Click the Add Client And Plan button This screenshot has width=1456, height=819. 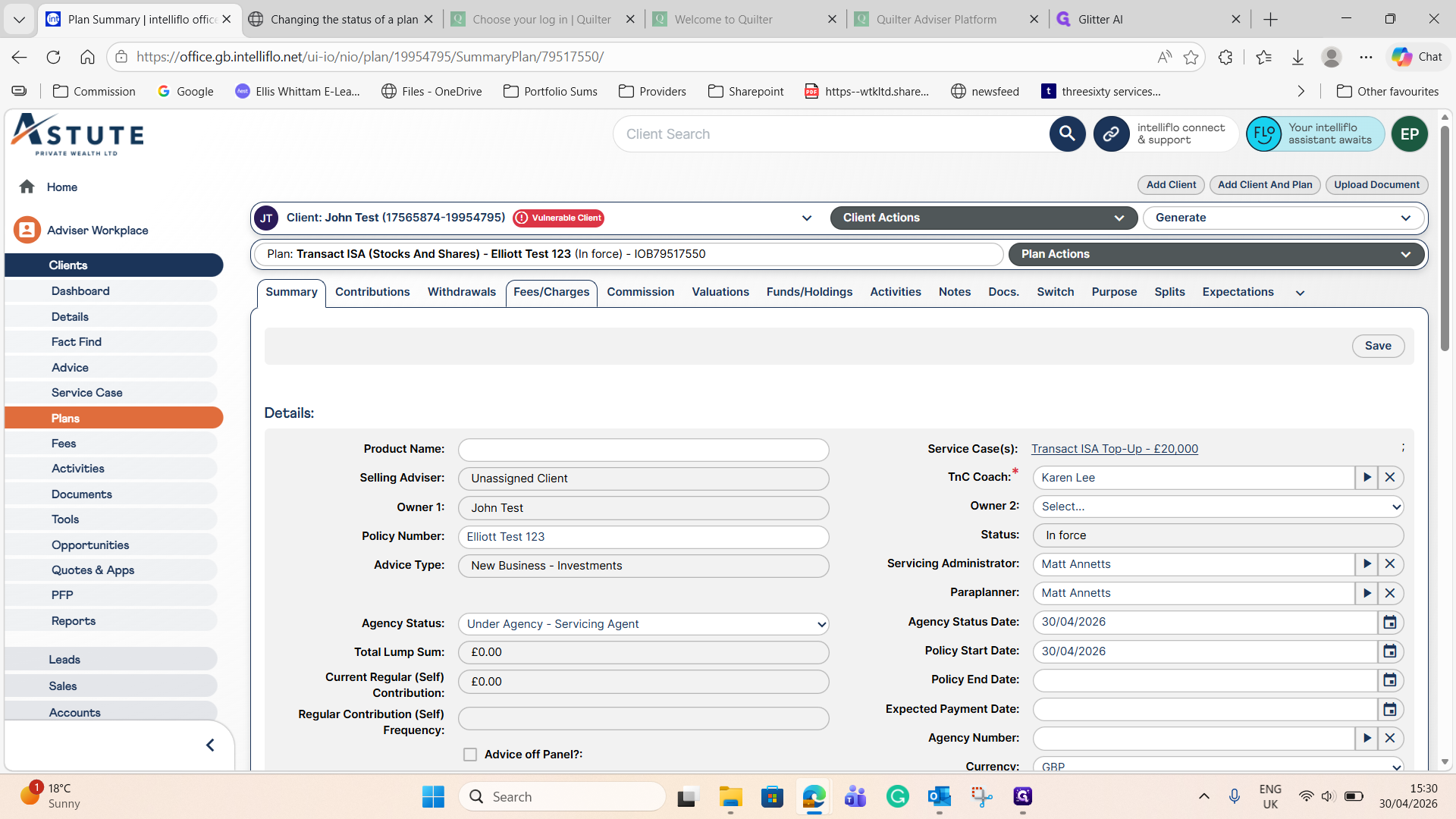point(1265,185)
